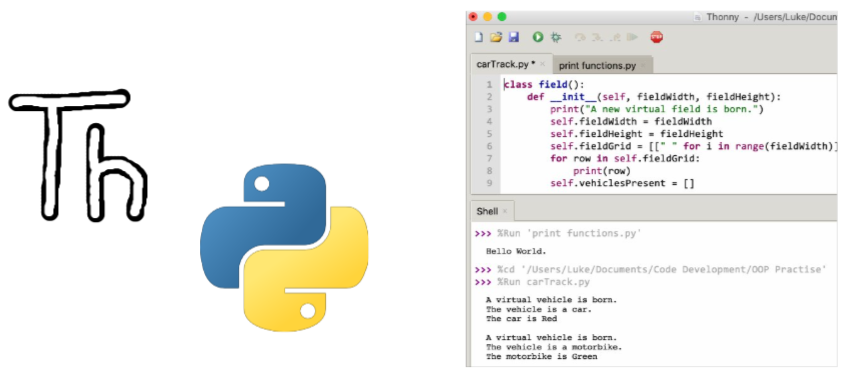Click the Python logo image
The image size is (854, 380).
[284, 248]
